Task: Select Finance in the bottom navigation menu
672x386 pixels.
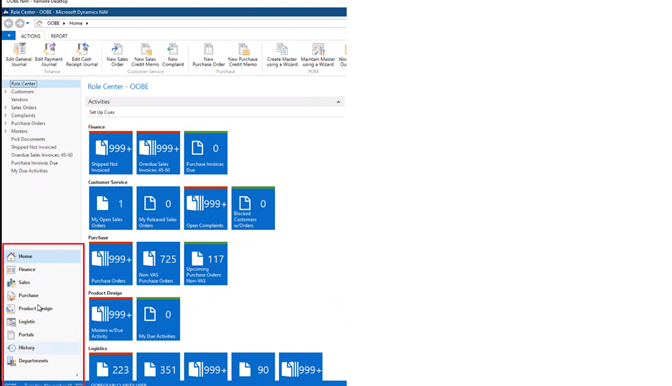Action: pyautogui.click(x=42, y=269)
